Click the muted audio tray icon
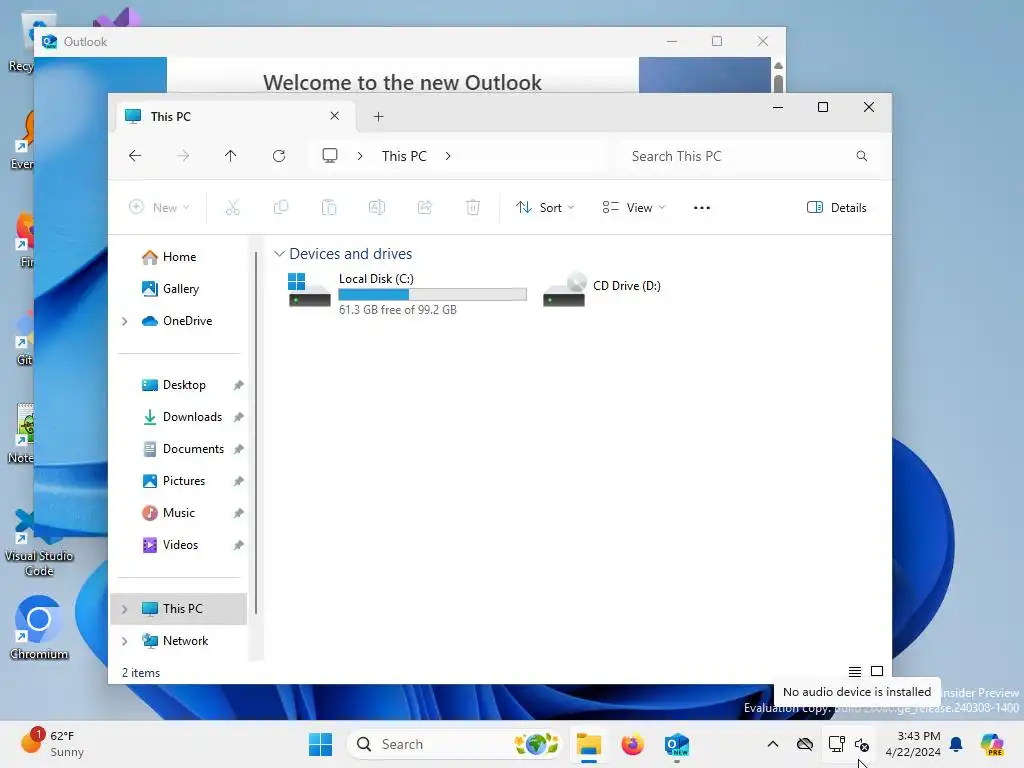The width and height of the screenshot is (1024, 768). [862, 744]
